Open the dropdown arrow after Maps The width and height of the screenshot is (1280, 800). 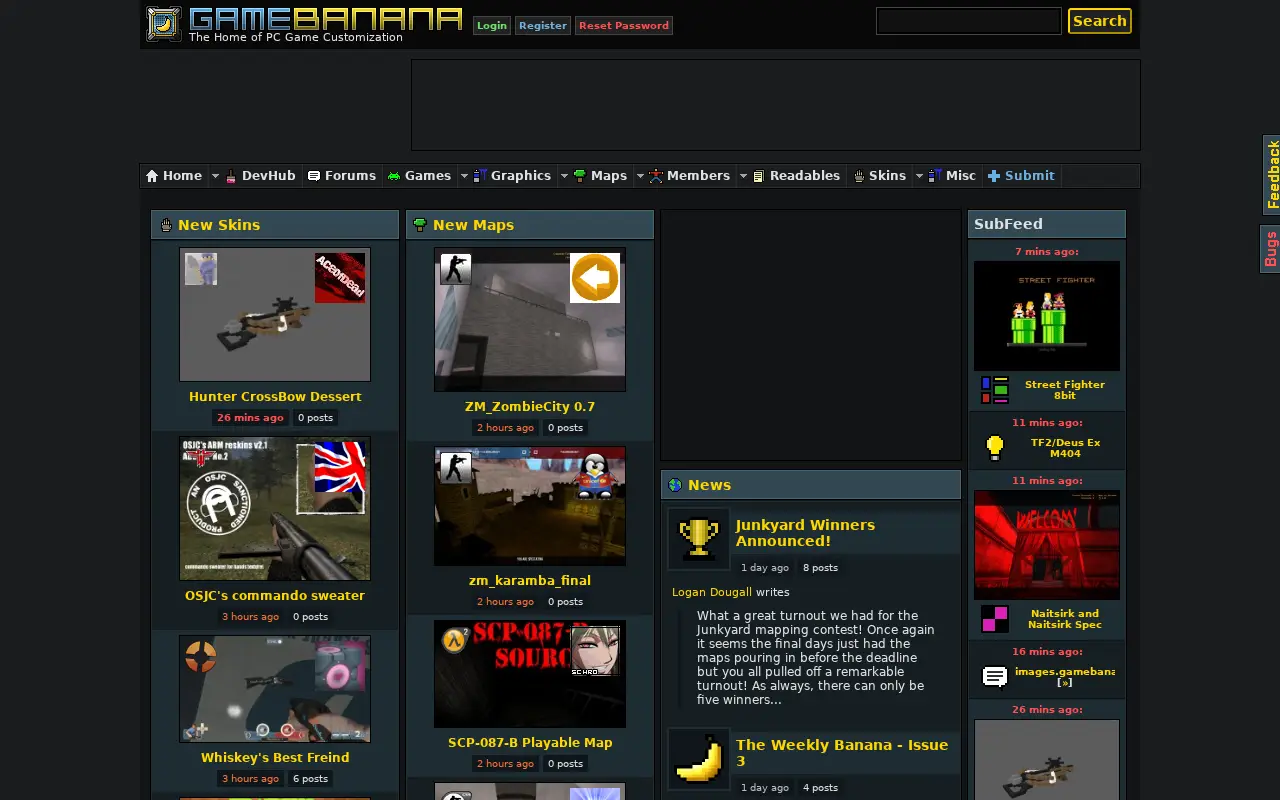(640, 176)
